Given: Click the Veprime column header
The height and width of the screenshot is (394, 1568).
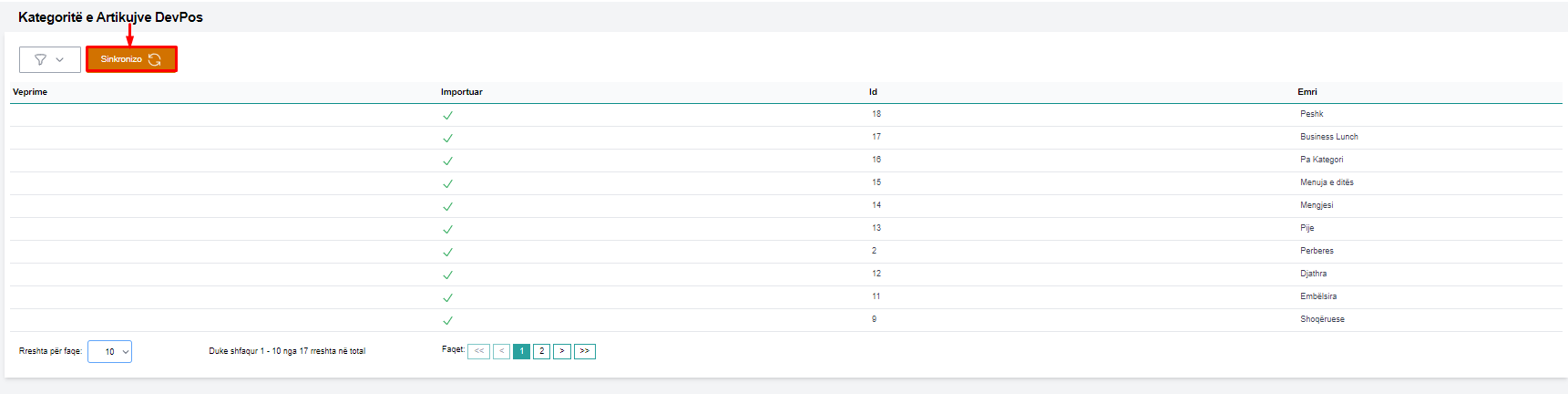Looking at the screenshot, I should click(x=30, y=92).
